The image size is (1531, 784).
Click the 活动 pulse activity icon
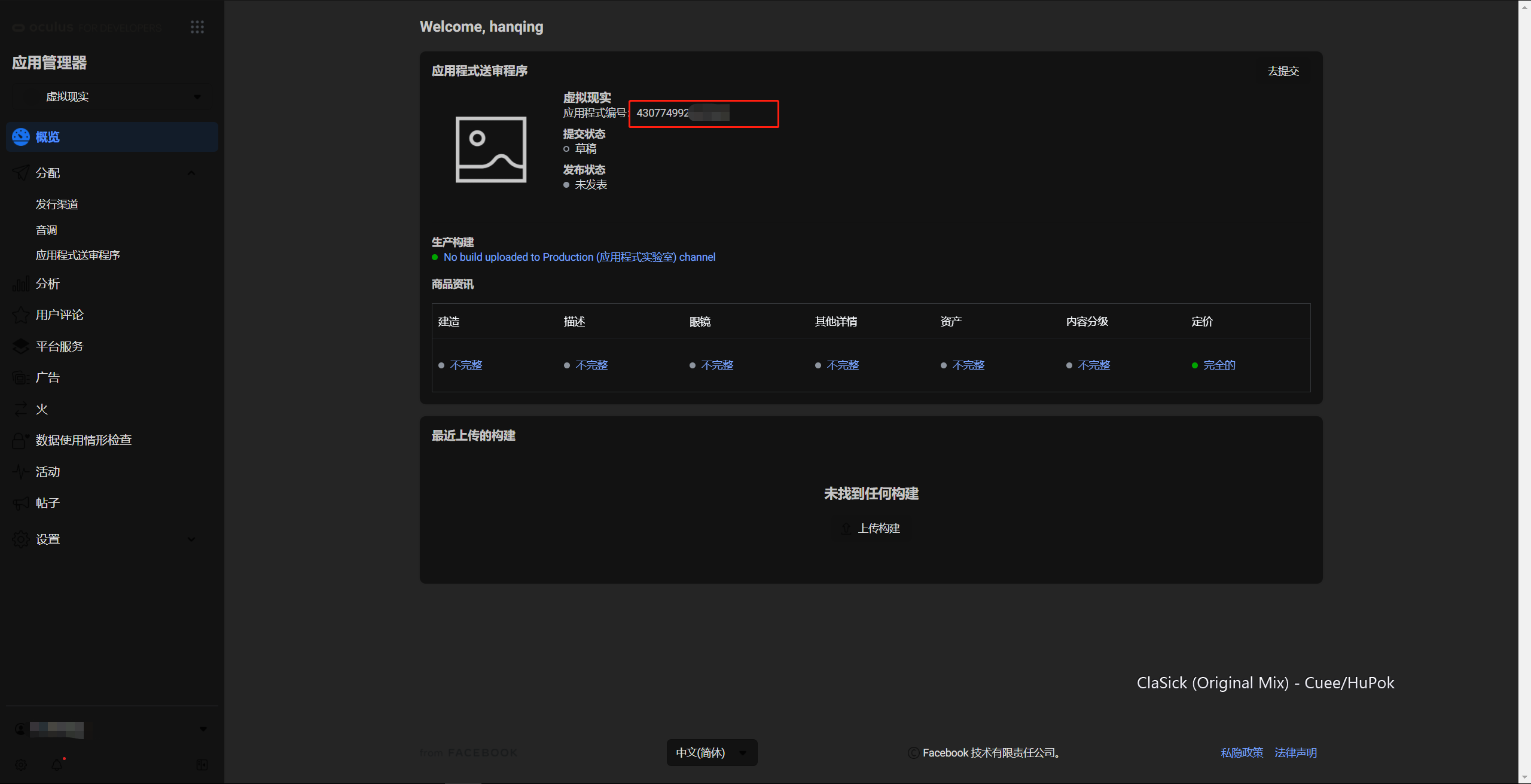click(21, 472)
